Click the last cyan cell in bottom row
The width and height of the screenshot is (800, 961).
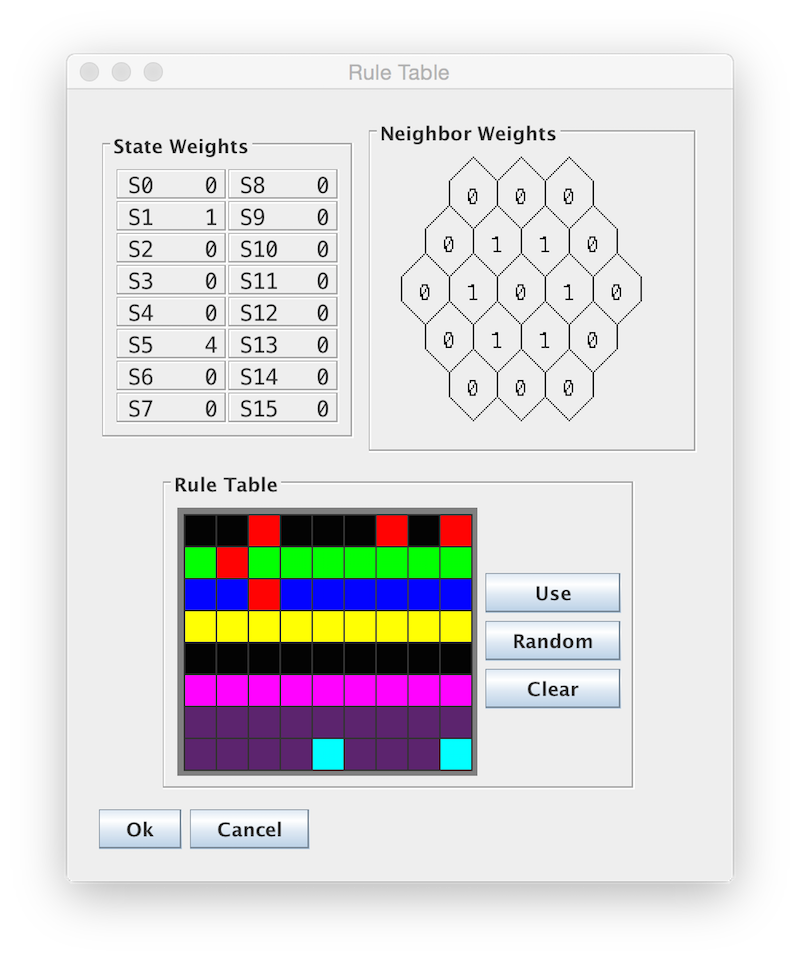[x=455, y=754]
